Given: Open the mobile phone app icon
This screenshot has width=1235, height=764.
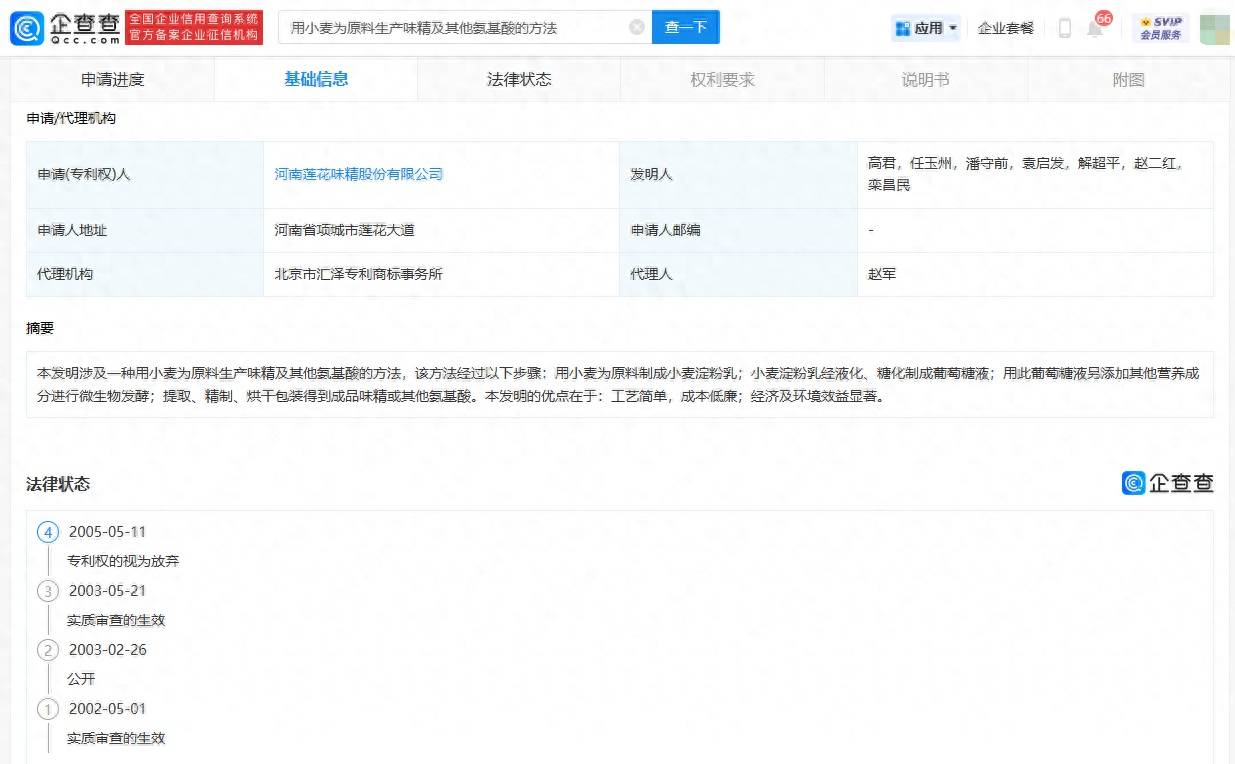Looking at the screenshot, I should 1064,28.
